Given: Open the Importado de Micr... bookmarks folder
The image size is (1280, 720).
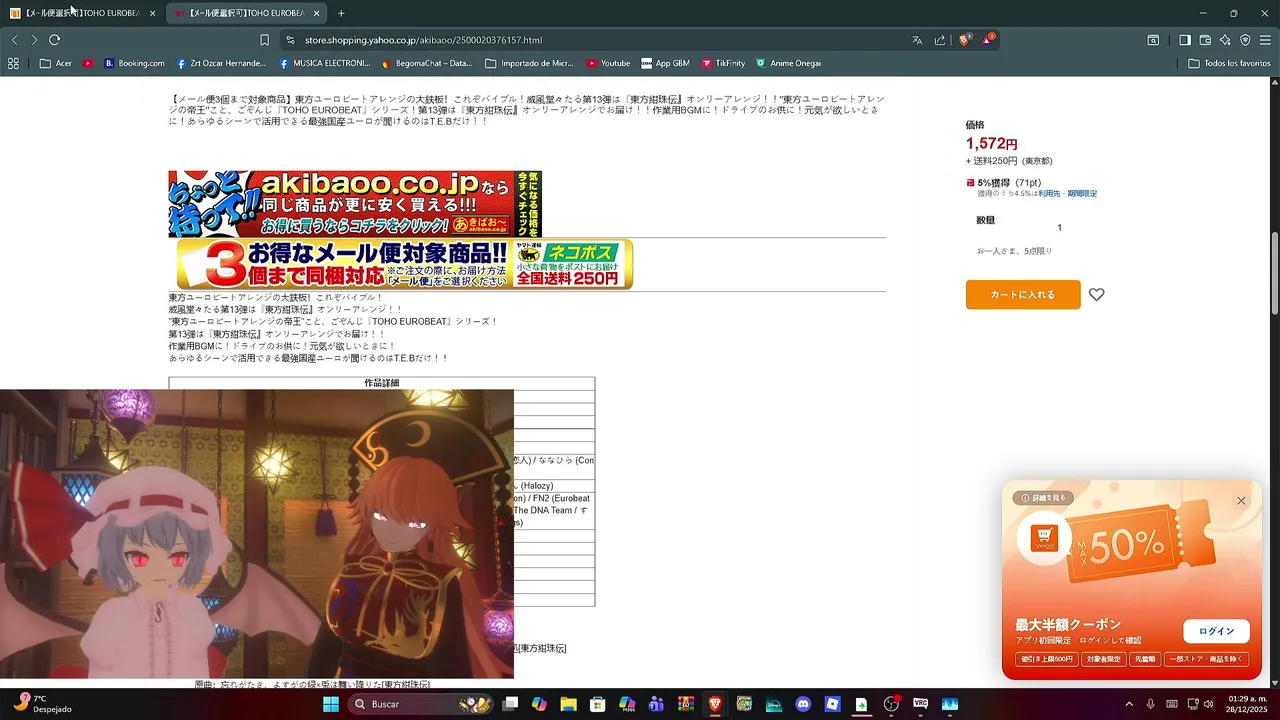Looking at the screenshot, I should coord(529,63).
